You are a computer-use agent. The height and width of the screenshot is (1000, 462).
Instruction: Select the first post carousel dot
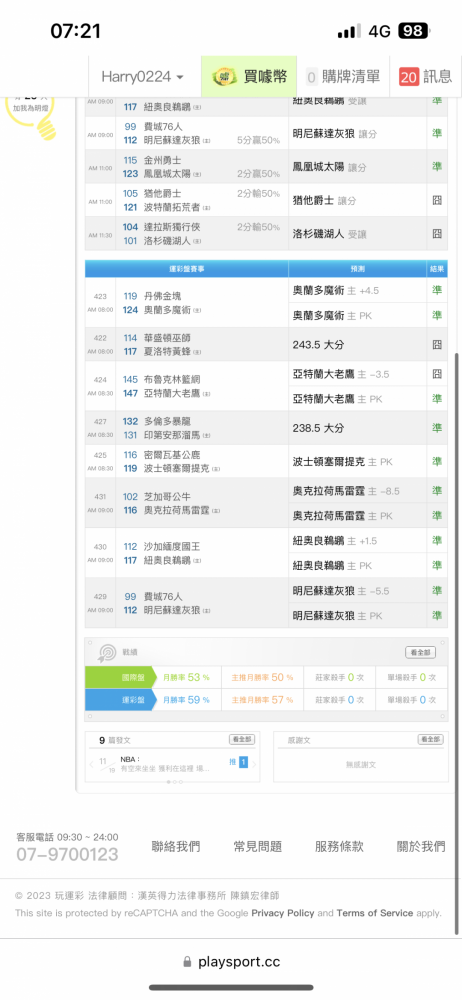(168, 781)
